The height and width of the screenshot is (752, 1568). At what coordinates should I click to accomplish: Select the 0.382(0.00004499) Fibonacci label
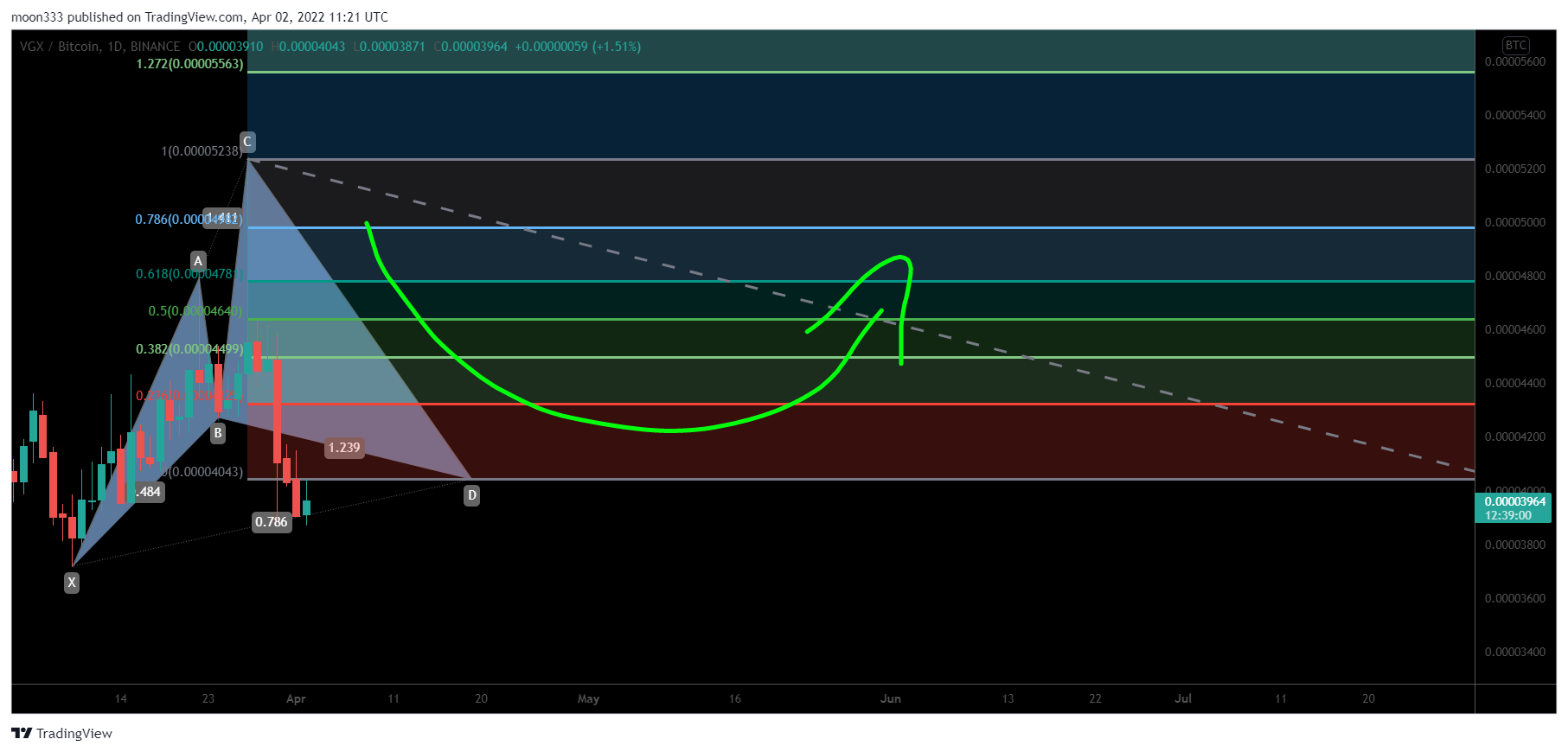point(189,349)
